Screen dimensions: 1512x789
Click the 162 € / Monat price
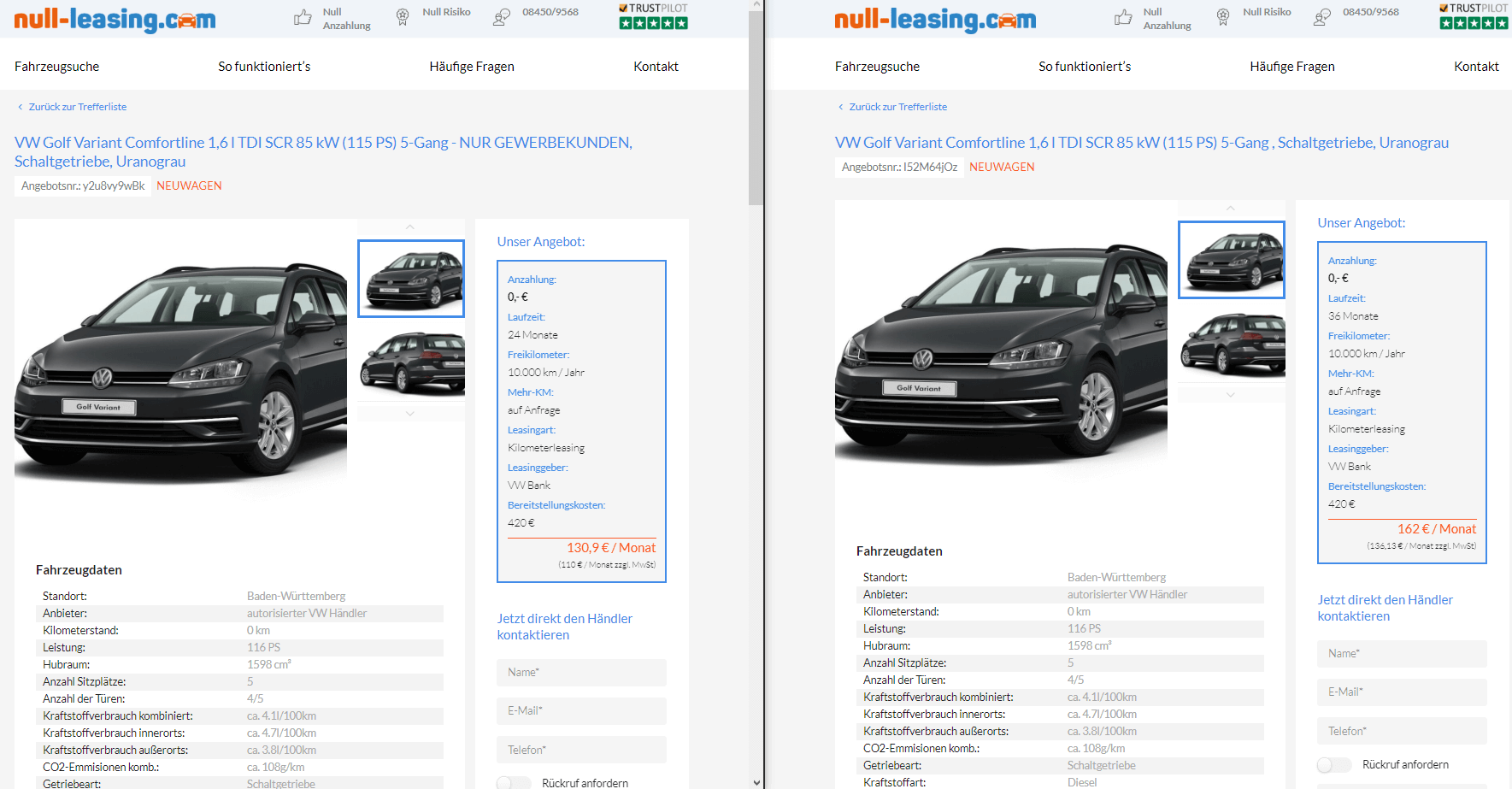click(x=1437, y=529)
